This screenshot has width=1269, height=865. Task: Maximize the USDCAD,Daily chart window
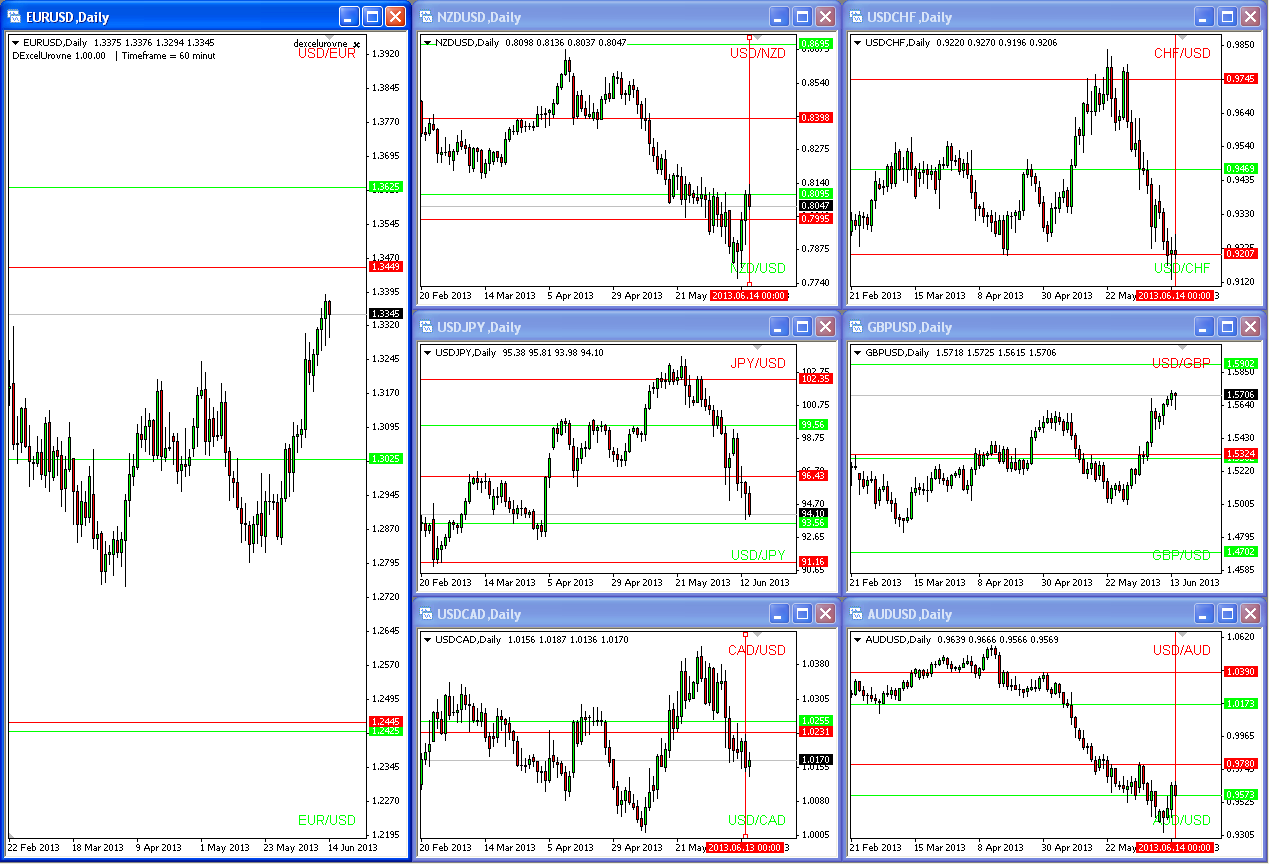tap(801, 614)
